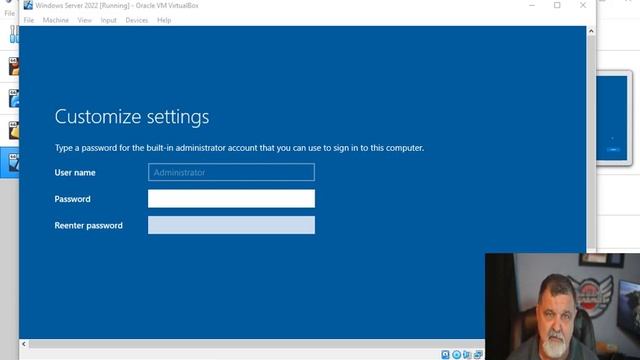Click the audio status icon
Image resolution: width=640 pixels, height=360 pixels.
coord(467,355)
